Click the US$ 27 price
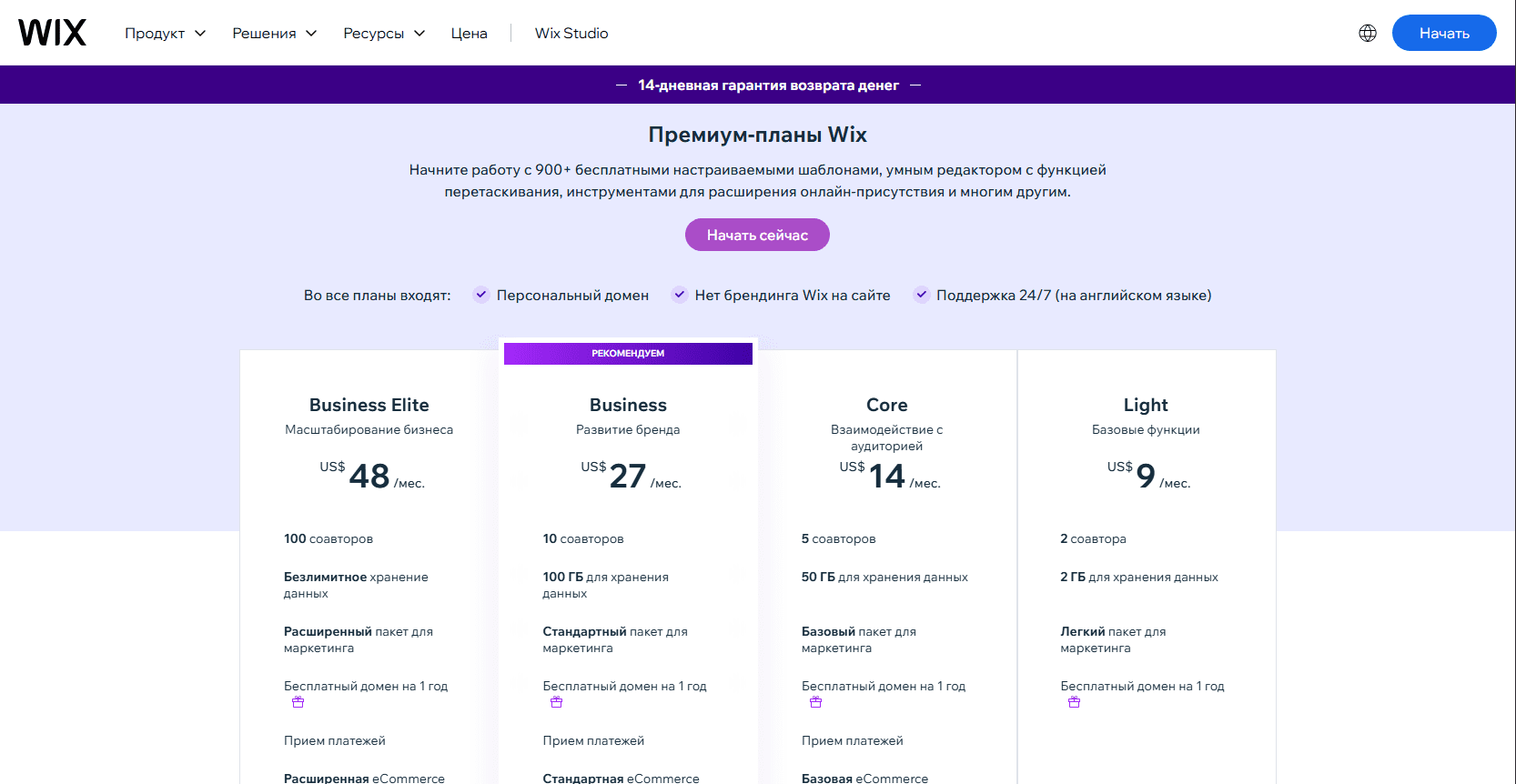This screenshot has height=784, width=1516. click(631, 476)
